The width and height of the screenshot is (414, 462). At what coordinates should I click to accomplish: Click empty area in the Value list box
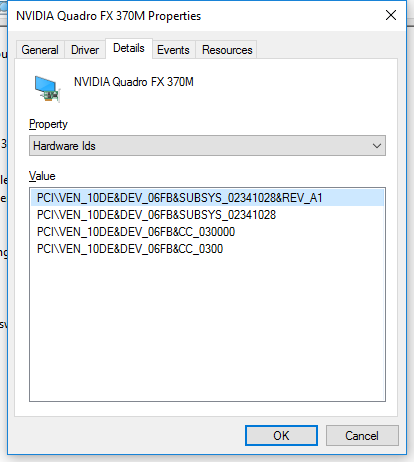[x=207, y=327]
